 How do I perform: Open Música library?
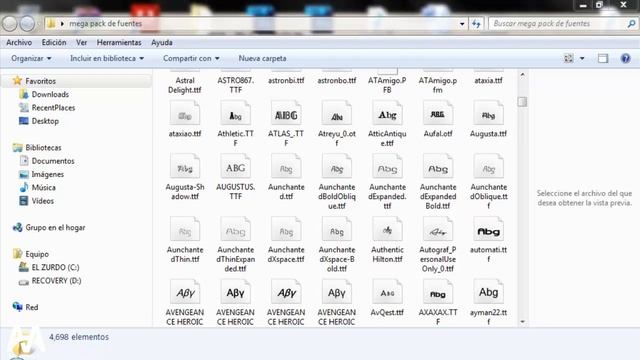click(x=44, y=188)
